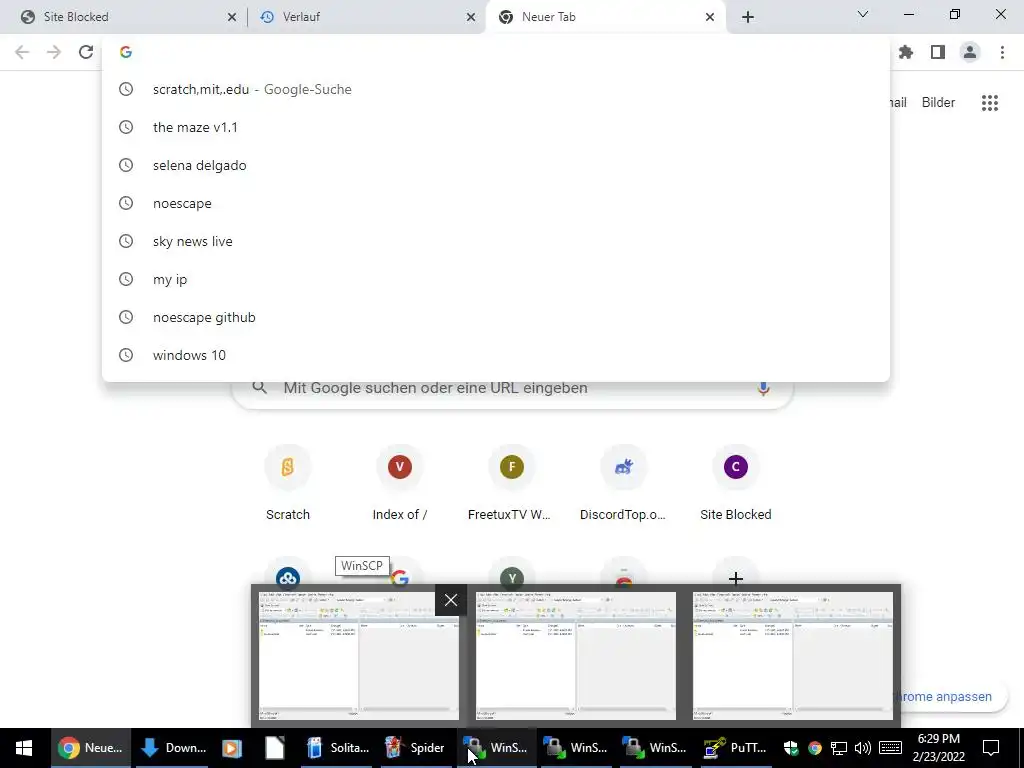
Task: Open the Scratch shortcut tile
Action: coord(287,484)
